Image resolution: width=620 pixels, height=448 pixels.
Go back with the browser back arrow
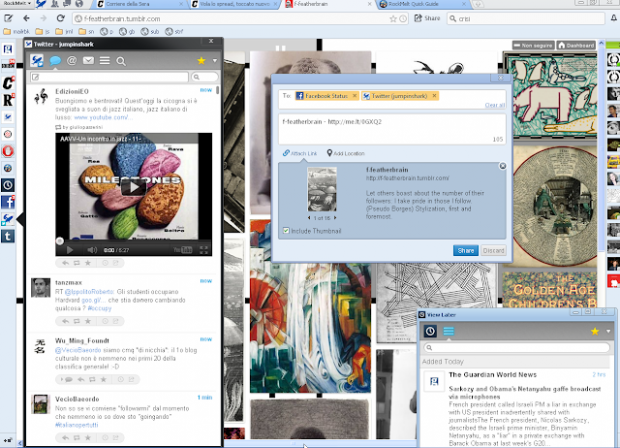pyautogui.click(x=26, y=18)
